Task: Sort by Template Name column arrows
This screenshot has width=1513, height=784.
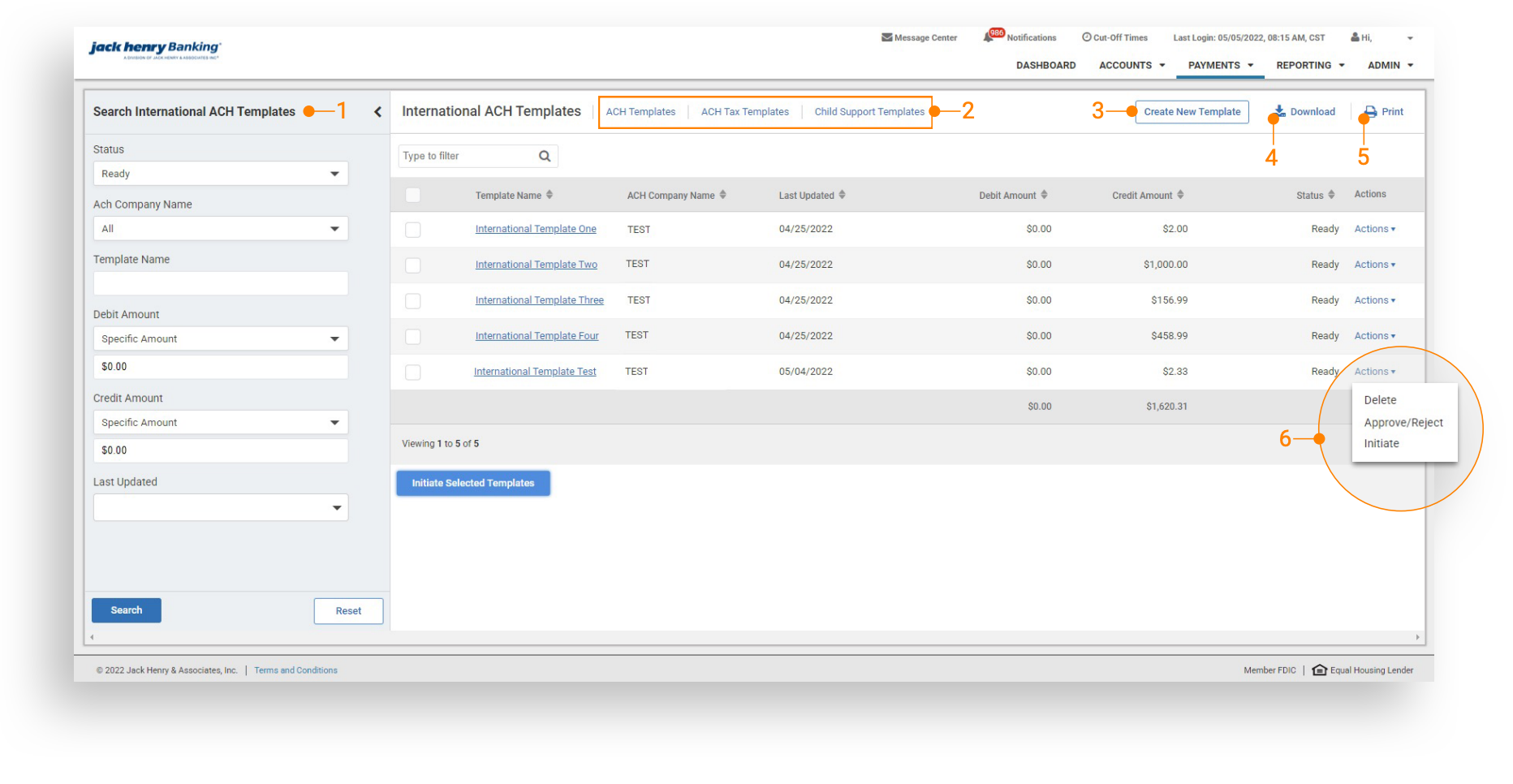Action: point(550,195)
